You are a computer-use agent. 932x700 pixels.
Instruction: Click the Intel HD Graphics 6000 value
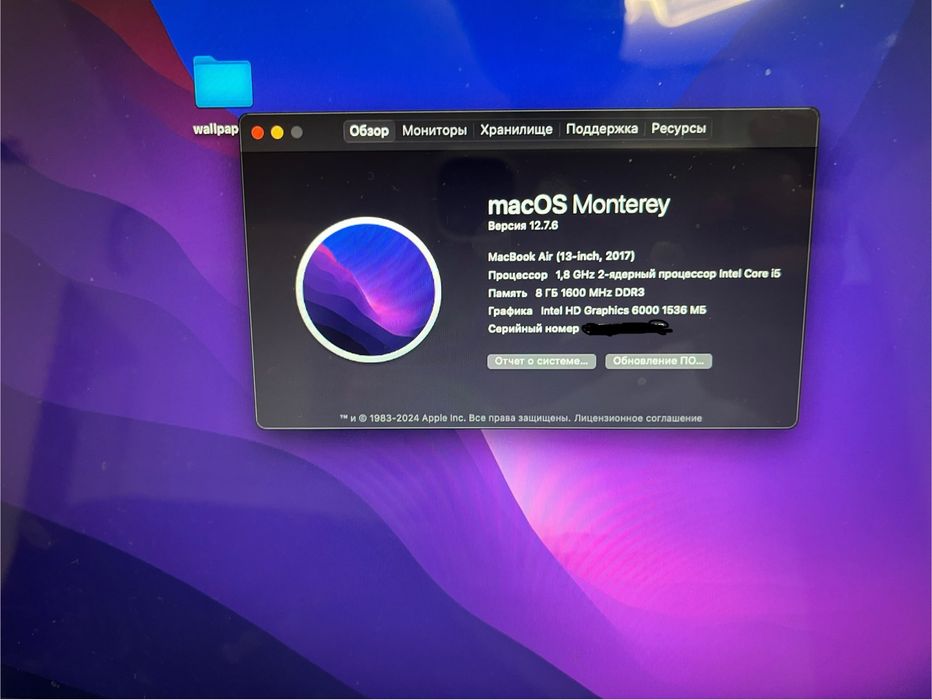coord(623,310)
